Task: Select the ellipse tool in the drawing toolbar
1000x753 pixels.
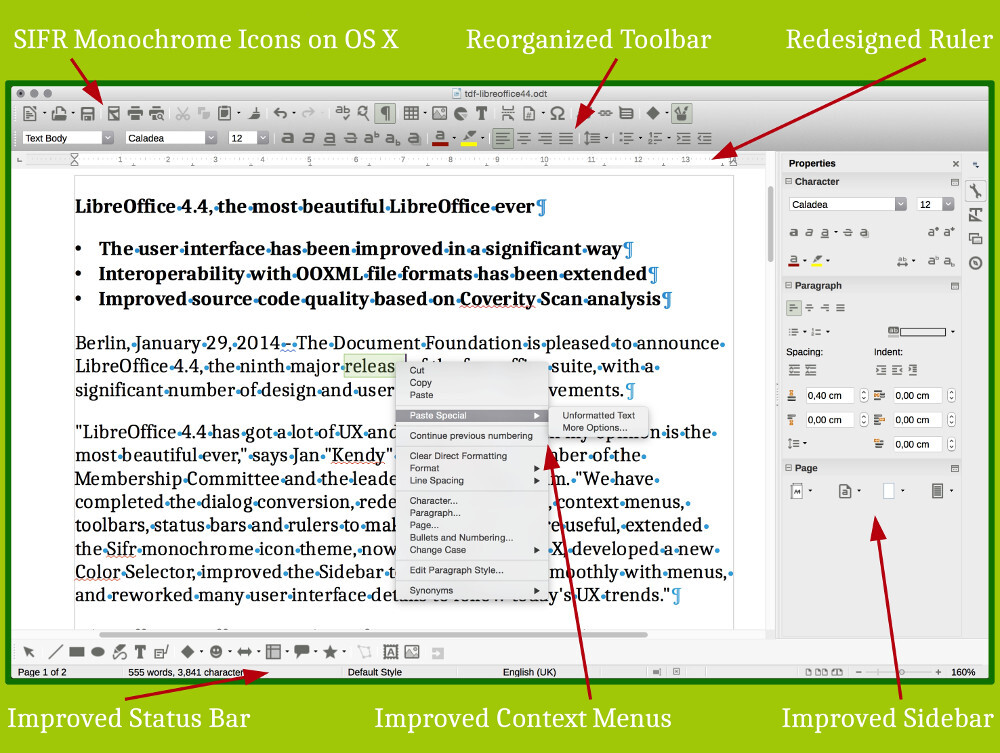Action: click(x=97, y=651)
